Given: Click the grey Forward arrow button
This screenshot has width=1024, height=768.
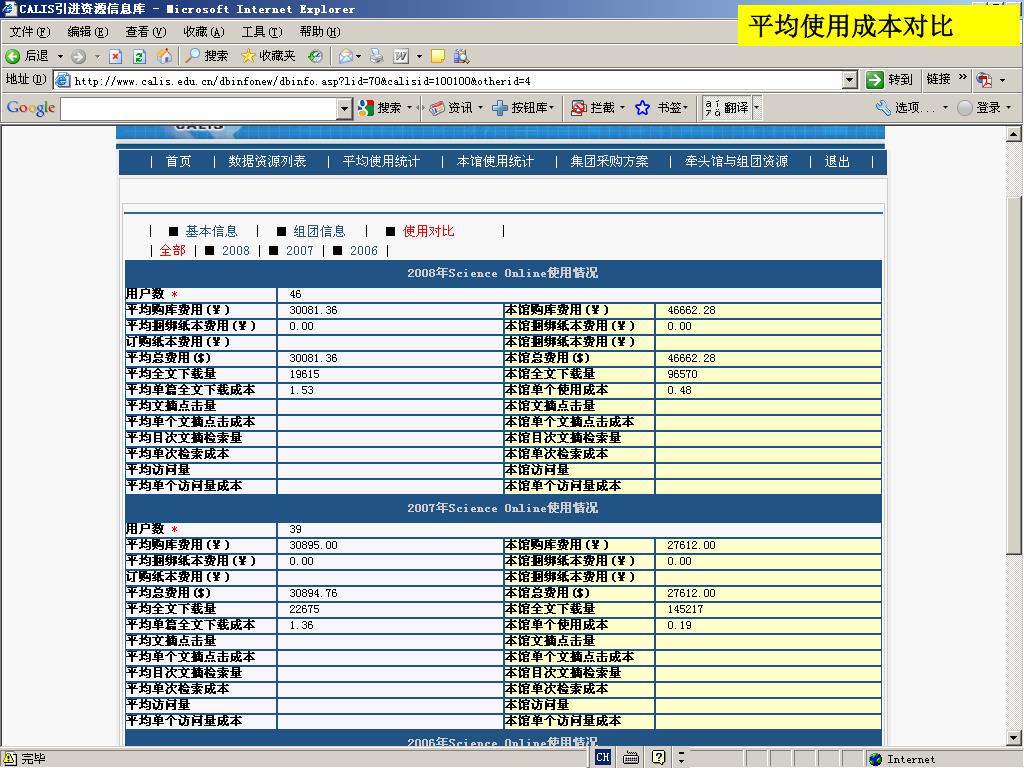Looking at the screenshot, I should [78, 57].
